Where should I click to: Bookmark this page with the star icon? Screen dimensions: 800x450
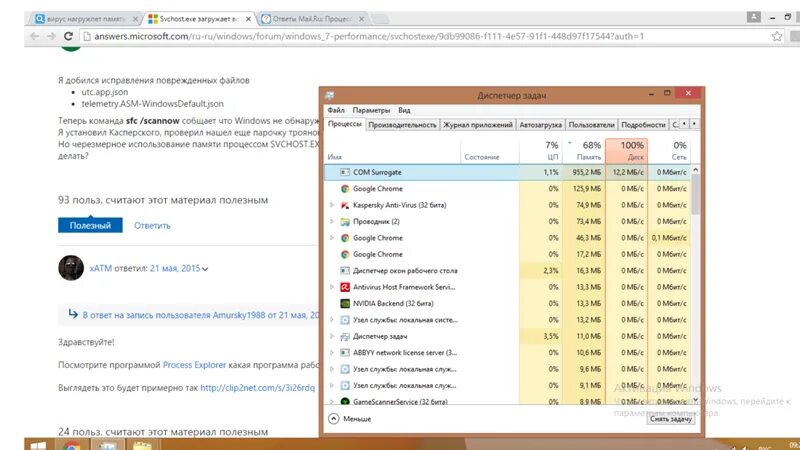click(777, 36)
